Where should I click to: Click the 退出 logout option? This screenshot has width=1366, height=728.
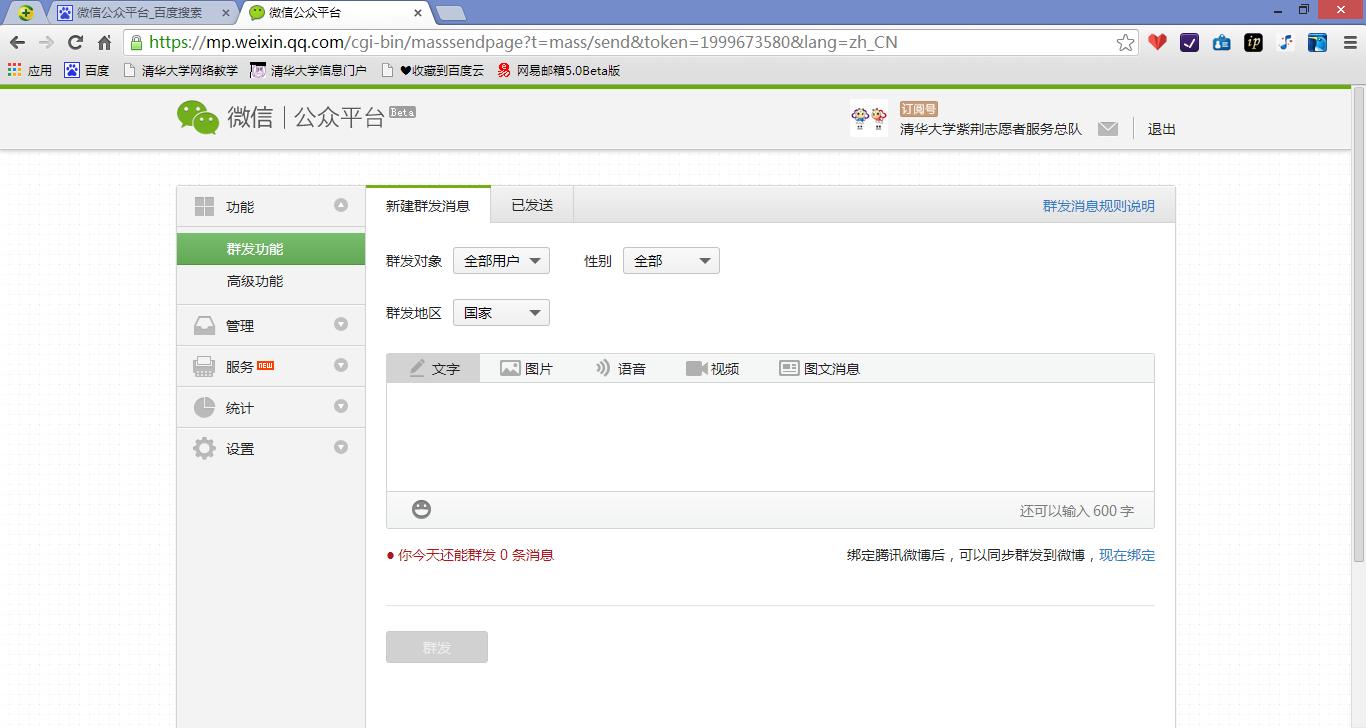1159,128
